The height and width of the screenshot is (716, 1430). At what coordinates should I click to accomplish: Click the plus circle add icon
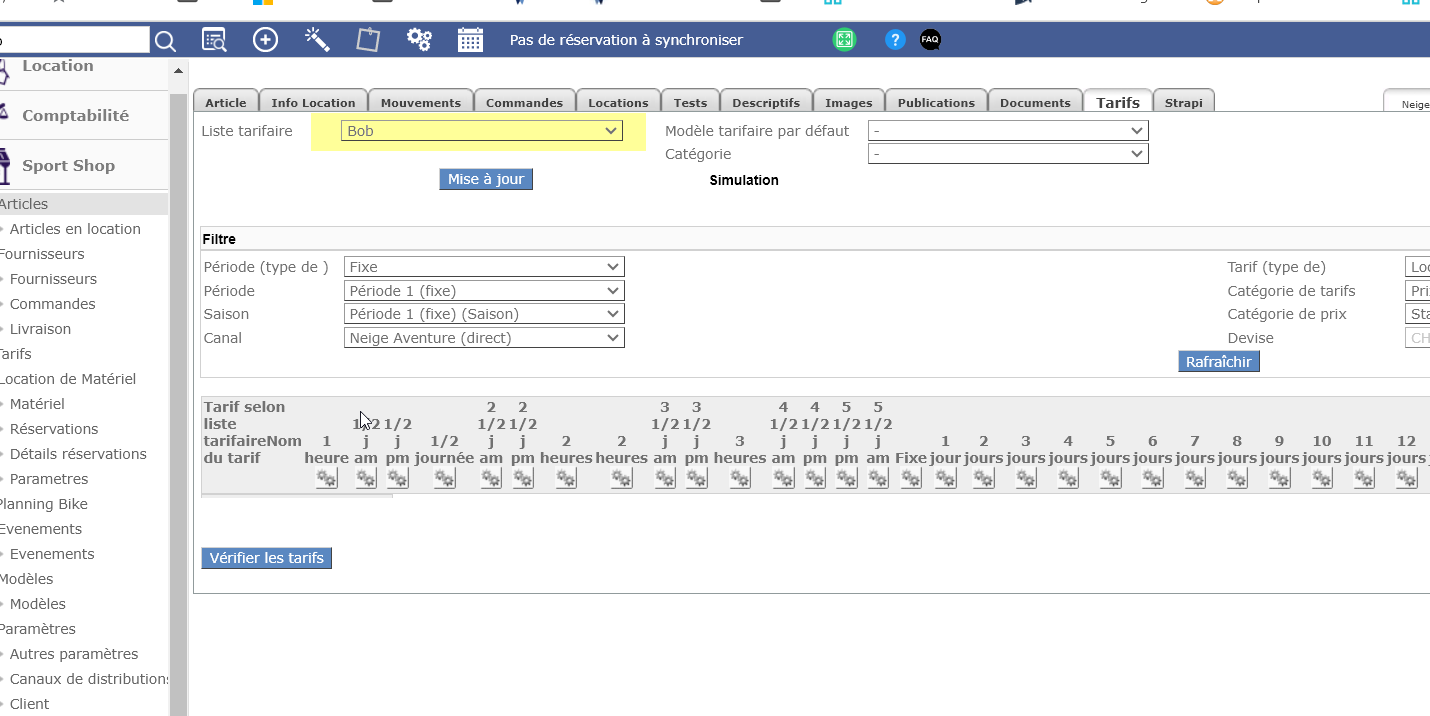point(266,40)
